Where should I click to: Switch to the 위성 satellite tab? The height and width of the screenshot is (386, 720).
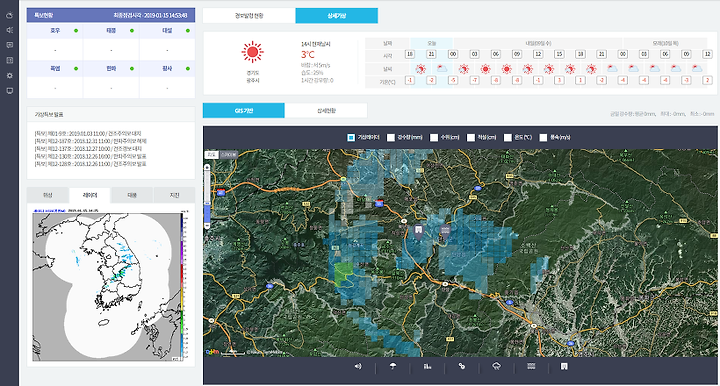pyautogui.click(x=48, y=195)
